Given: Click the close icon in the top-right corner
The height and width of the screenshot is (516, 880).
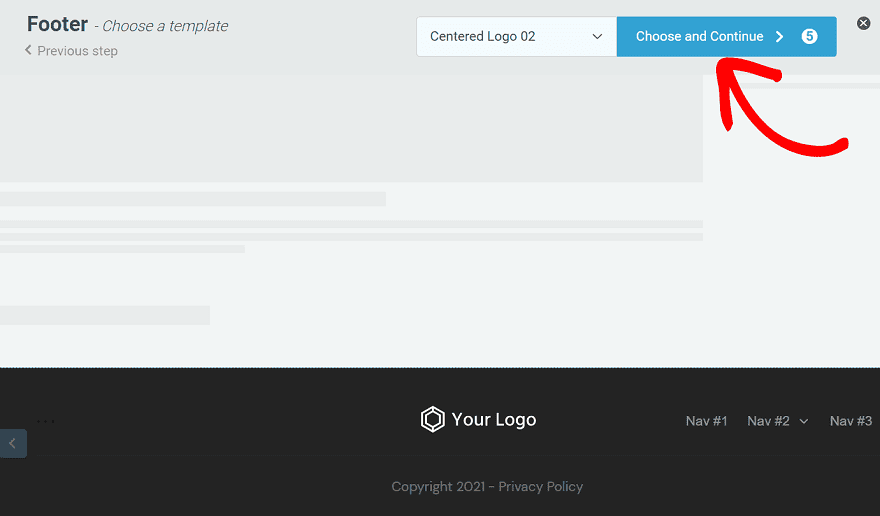Looking at the screenshot, I should point(864,23).
